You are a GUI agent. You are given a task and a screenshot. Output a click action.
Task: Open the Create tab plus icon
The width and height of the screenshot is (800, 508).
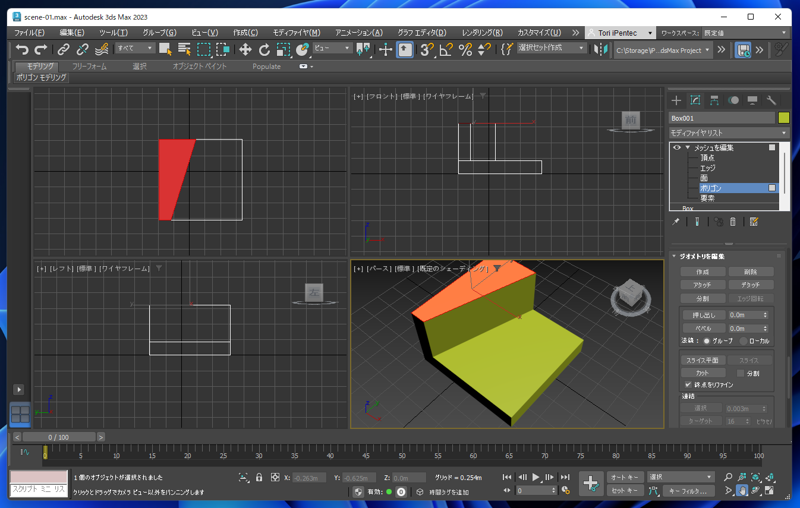676,100
